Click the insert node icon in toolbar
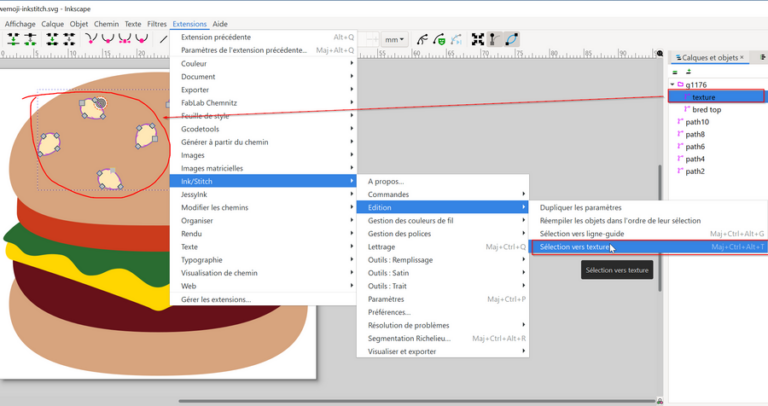This screenshot has height=406, width=768. point(14,39)
